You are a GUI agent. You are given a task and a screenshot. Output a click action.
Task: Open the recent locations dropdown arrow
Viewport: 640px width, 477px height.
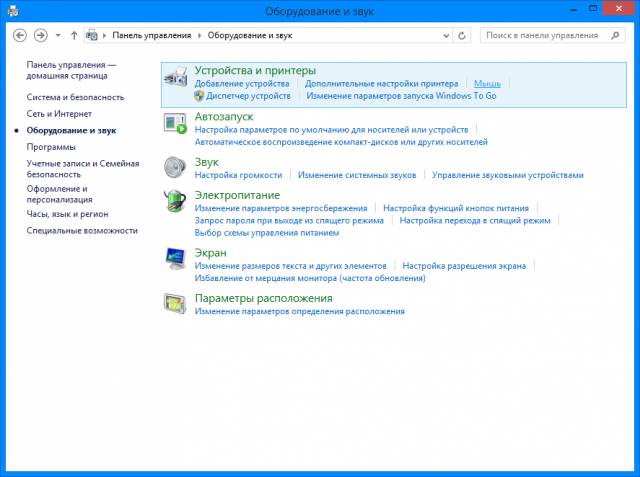(x=58, y=35)
